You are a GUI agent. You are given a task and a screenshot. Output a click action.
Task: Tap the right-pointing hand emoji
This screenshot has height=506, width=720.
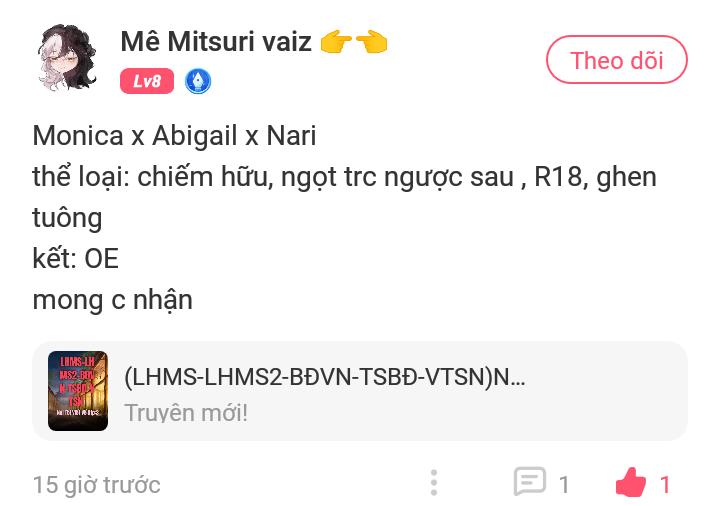point(337,42)
